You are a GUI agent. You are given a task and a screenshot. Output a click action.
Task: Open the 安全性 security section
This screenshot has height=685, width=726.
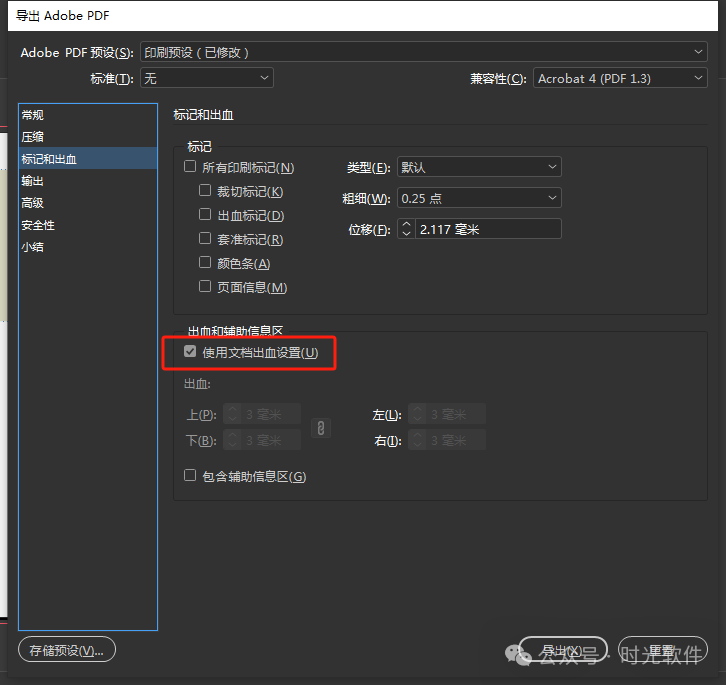pyautogui.click(x=38, y=225)
